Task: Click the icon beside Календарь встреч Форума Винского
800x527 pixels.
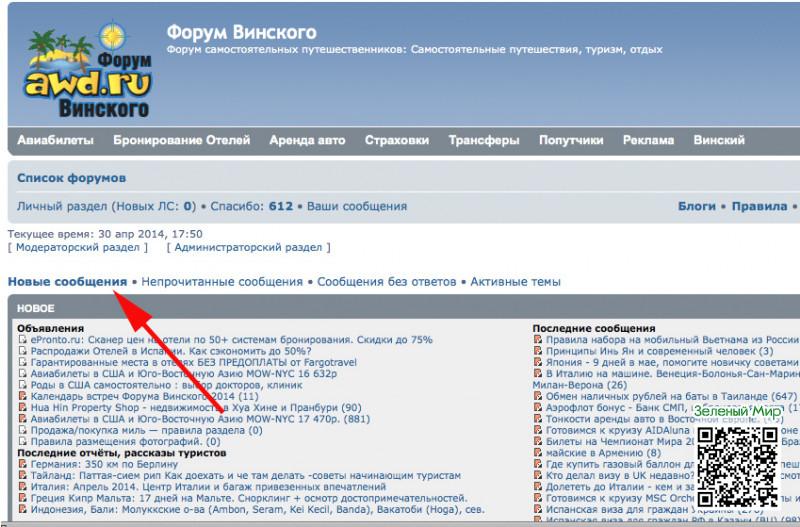Action: pyautogui.click(x=23, y=396)
